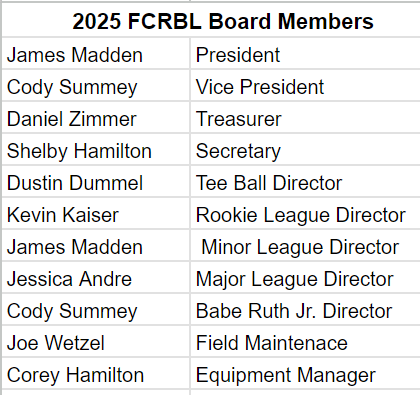Image resolution: width=420 pixels, height=395 pixels.
Task: Select the Tee Ball Director cell
Action: pyautogui.click(x=305, y=182)
